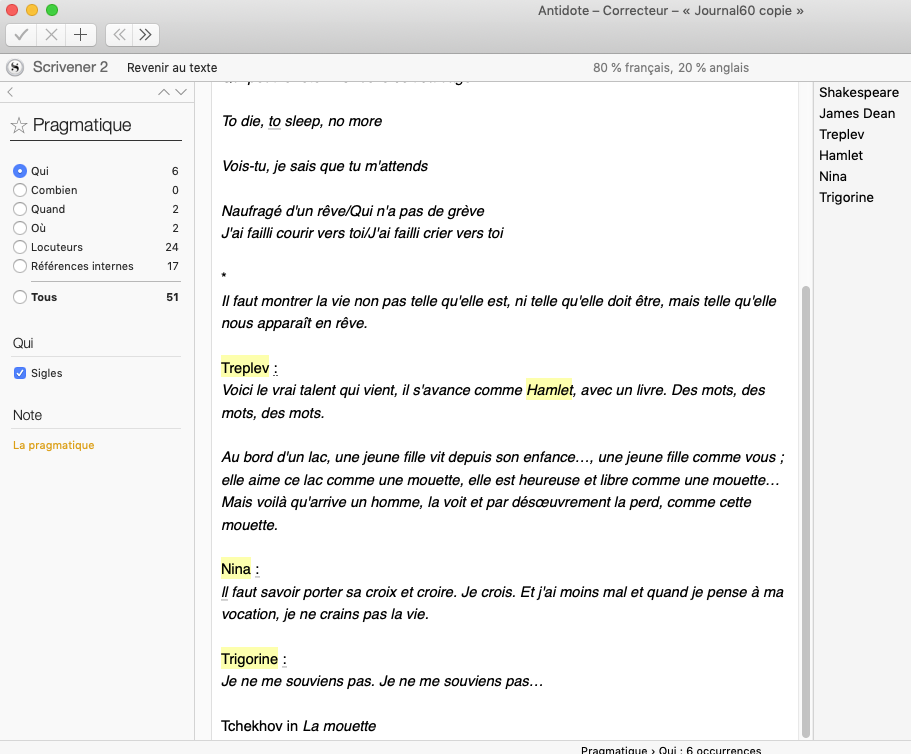Image resolution: width=911 pixels, height=754 pixels.
Task: Uncheck the Sigles checkbox
Action: pos(20,373)
